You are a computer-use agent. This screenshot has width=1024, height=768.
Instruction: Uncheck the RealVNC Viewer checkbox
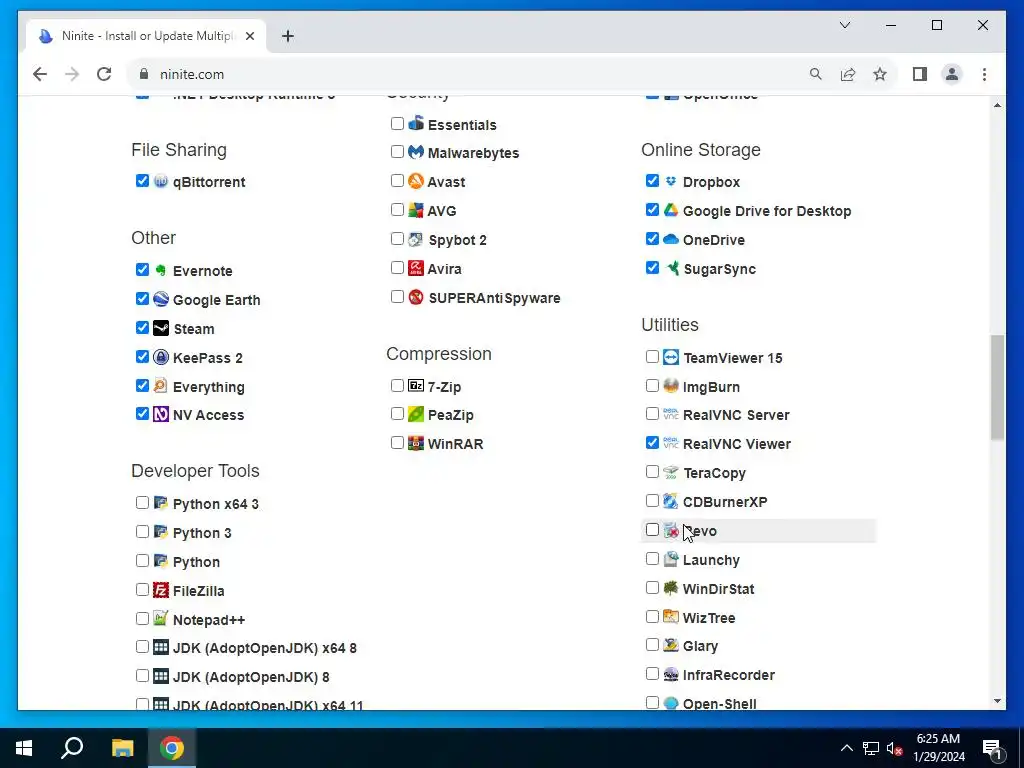(652, 443)
